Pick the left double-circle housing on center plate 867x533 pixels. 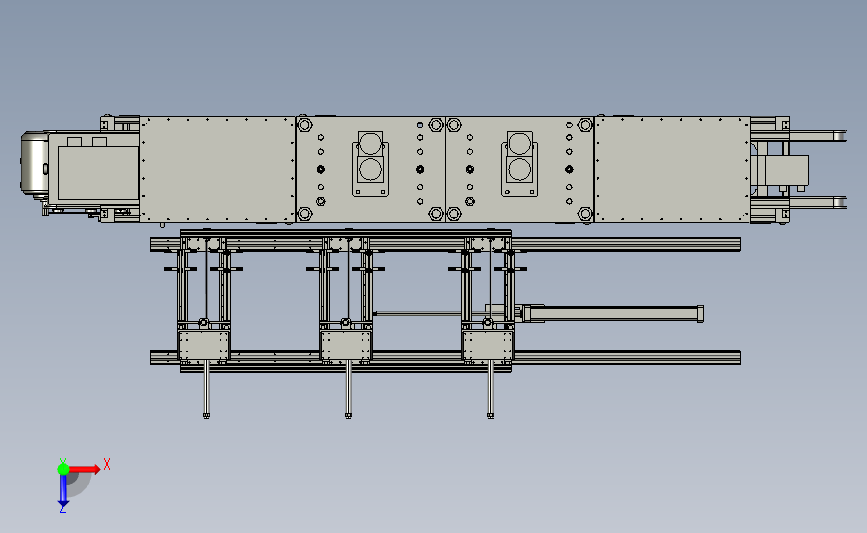tap(370, 164)
